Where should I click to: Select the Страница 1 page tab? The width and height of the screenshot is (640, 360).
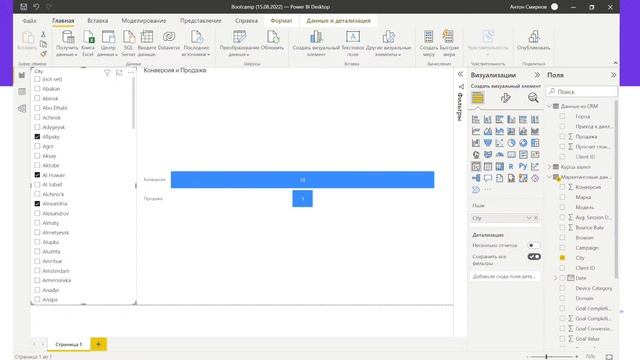click(x=69, y=344)
